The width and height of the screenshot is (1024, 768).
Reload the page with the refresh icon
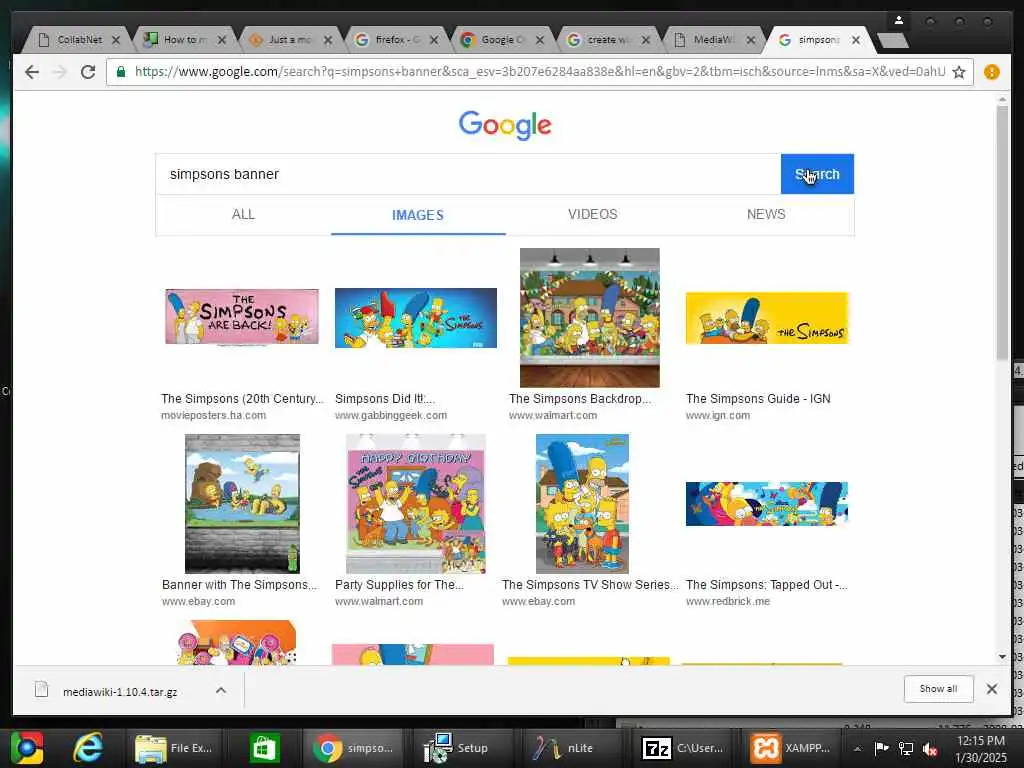[x=88, y=72]
